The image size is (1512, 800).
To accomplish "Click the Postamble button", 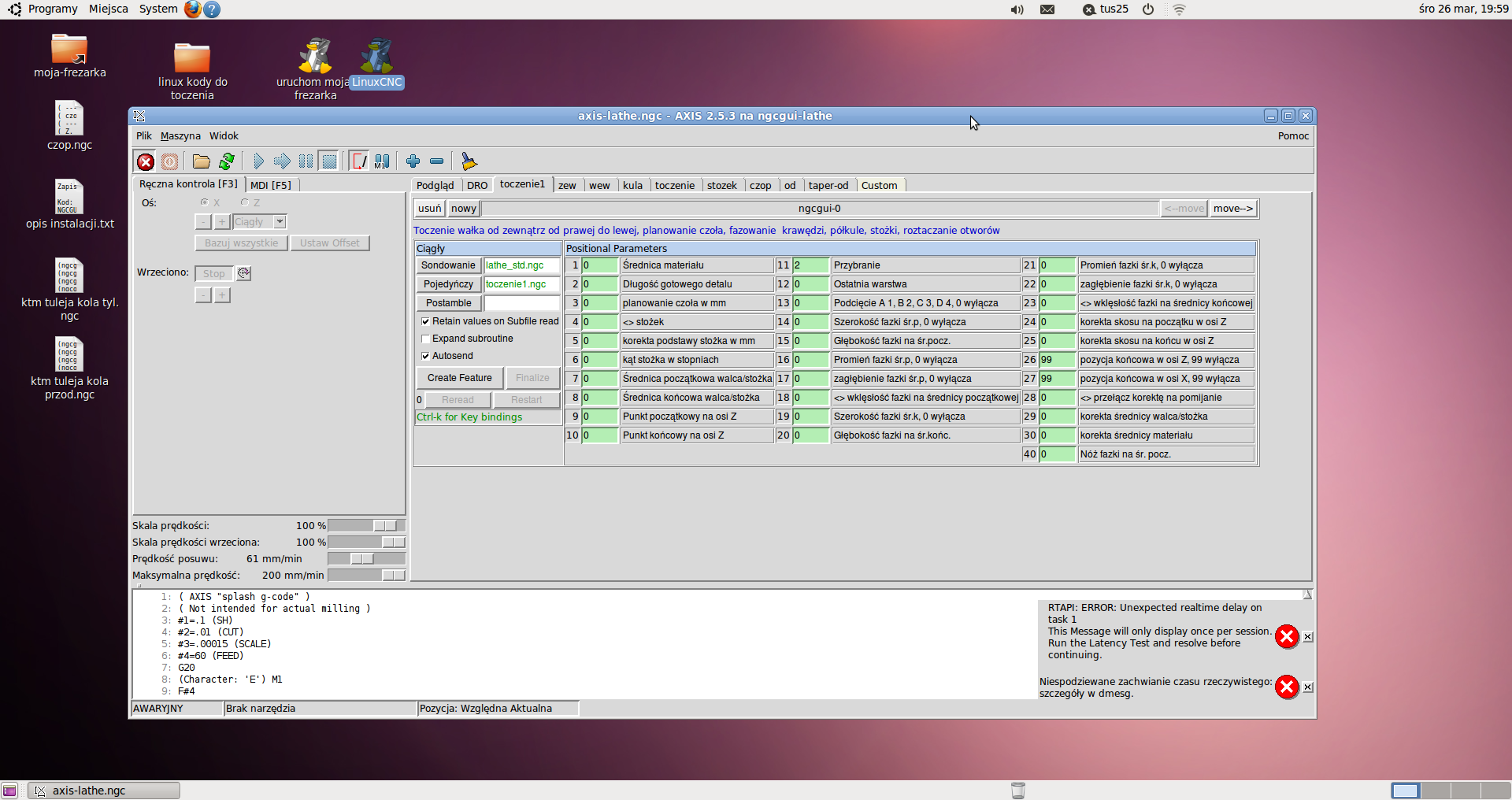I will 448,303.
